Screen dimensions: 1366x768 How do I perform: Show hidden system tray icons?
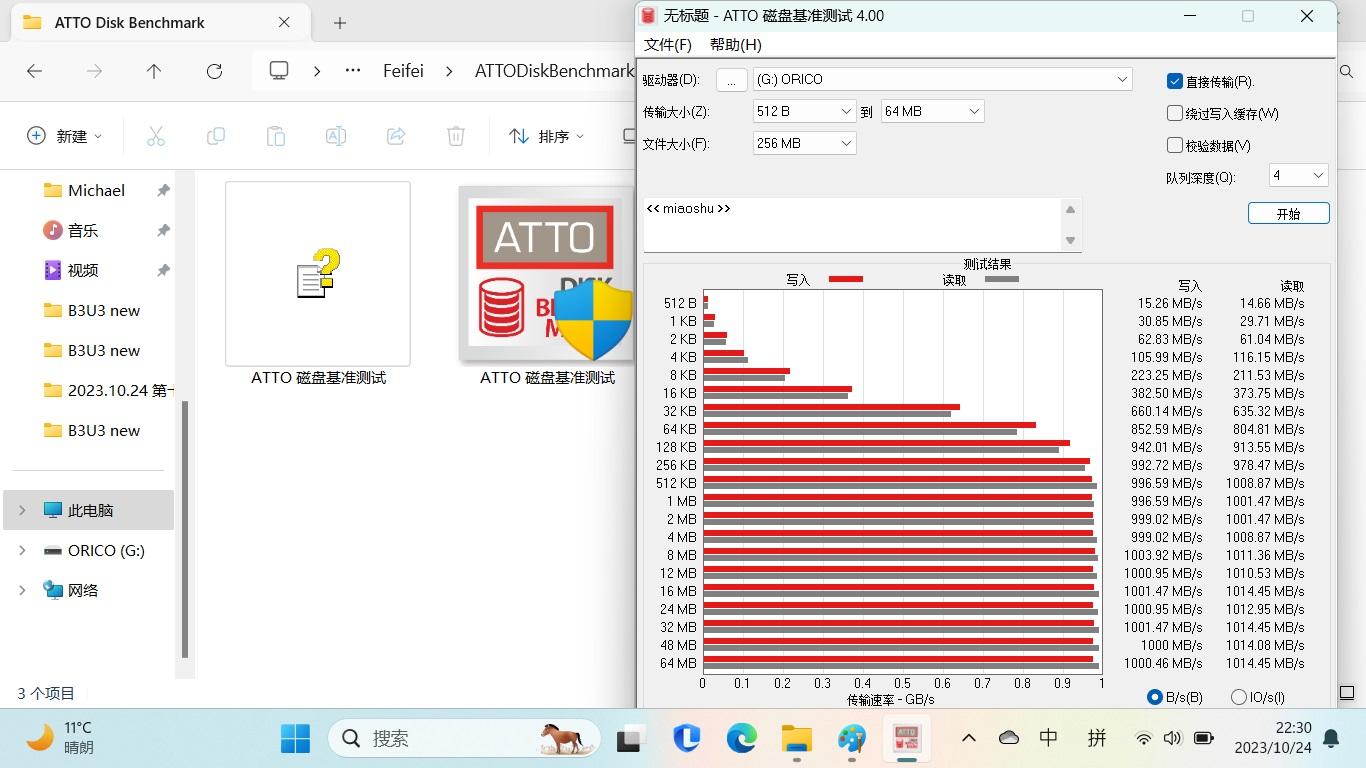[968, 739]
